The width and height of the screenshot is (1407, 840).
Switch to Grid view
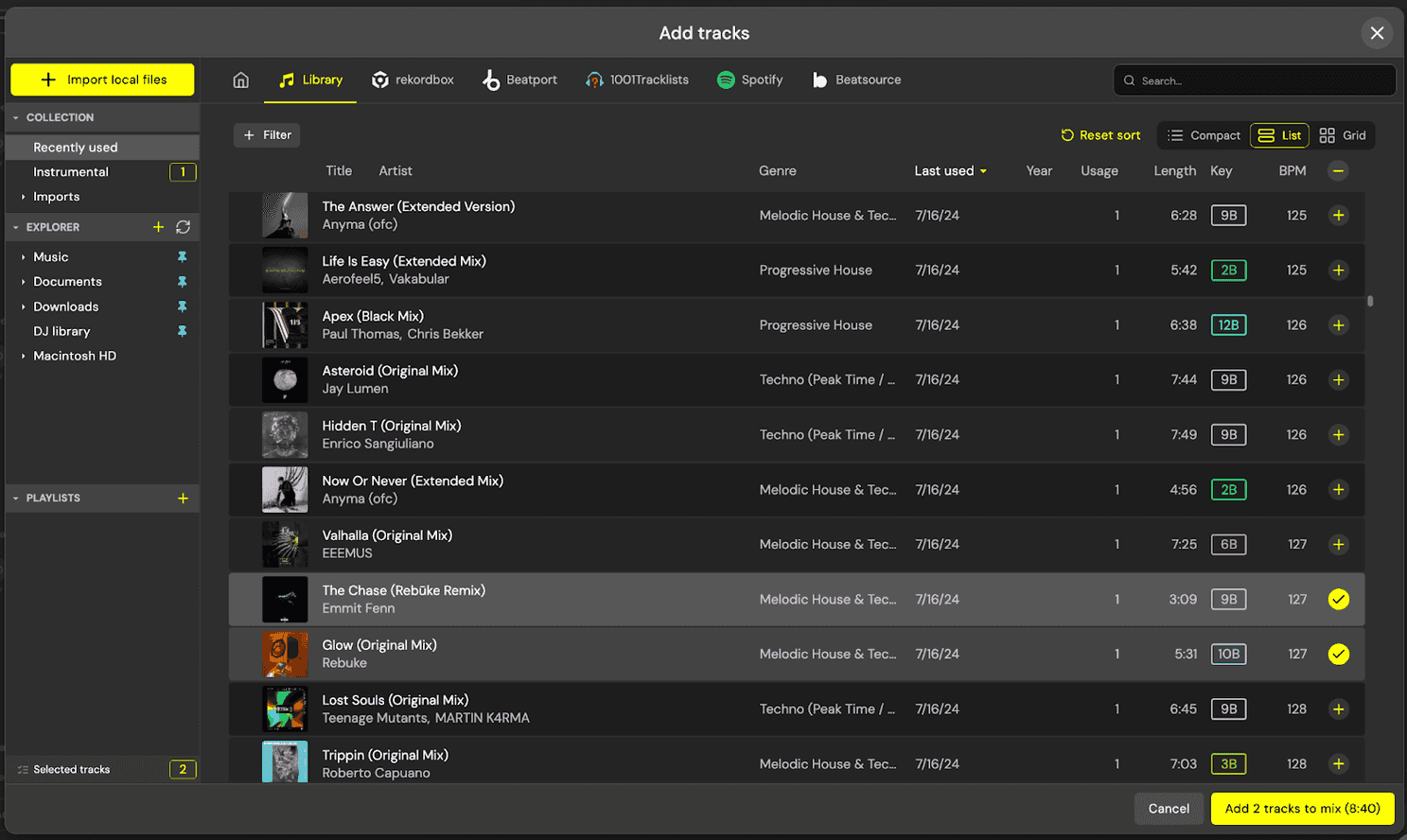pyautogui.click(x=1343, y=135)
